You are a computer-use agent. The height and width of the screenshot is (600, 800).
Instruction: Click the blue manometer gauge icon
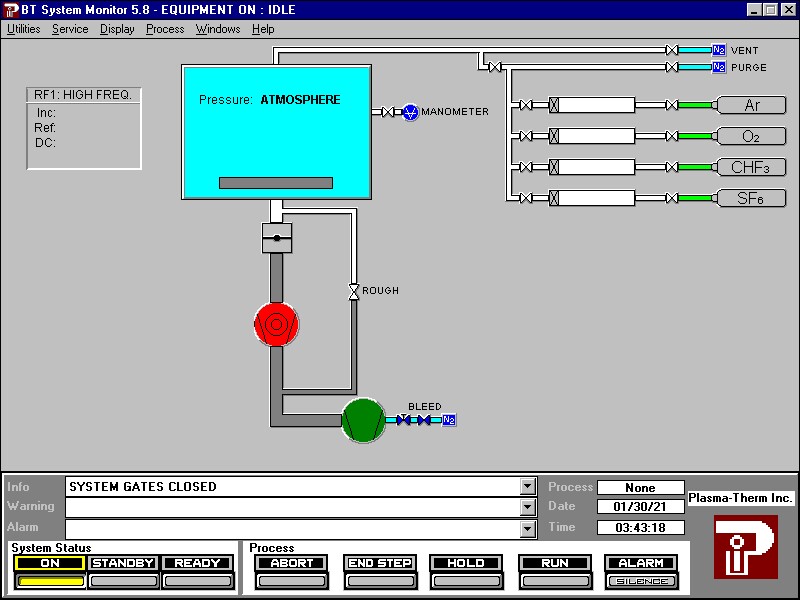point(410,112)
